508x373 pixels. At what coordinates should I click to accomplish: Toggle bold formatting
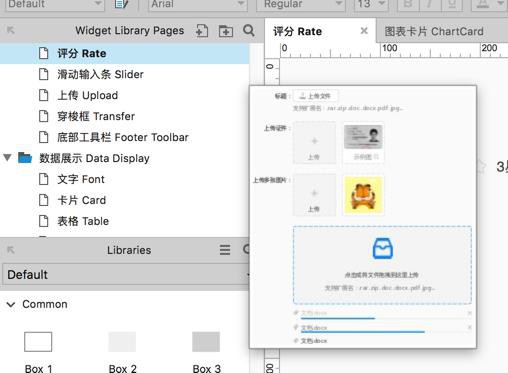click(408, 4)
